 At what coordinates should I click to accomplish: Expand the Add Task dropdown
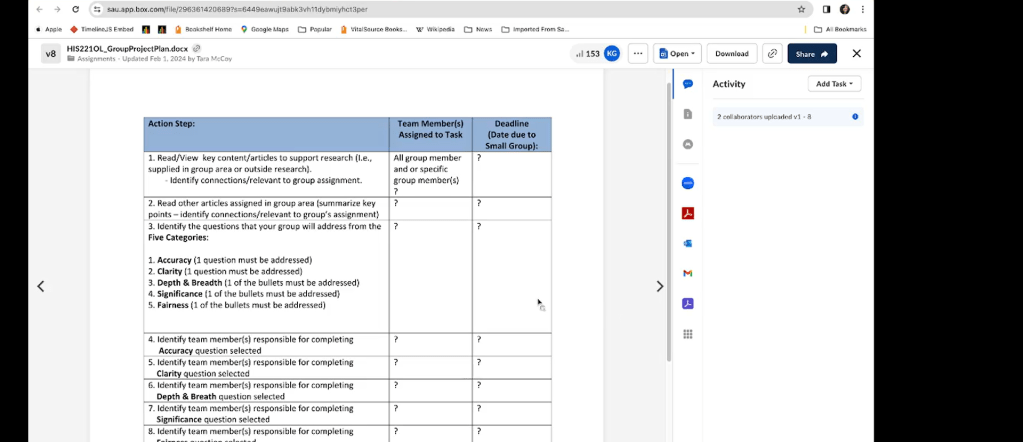(834, 84)
